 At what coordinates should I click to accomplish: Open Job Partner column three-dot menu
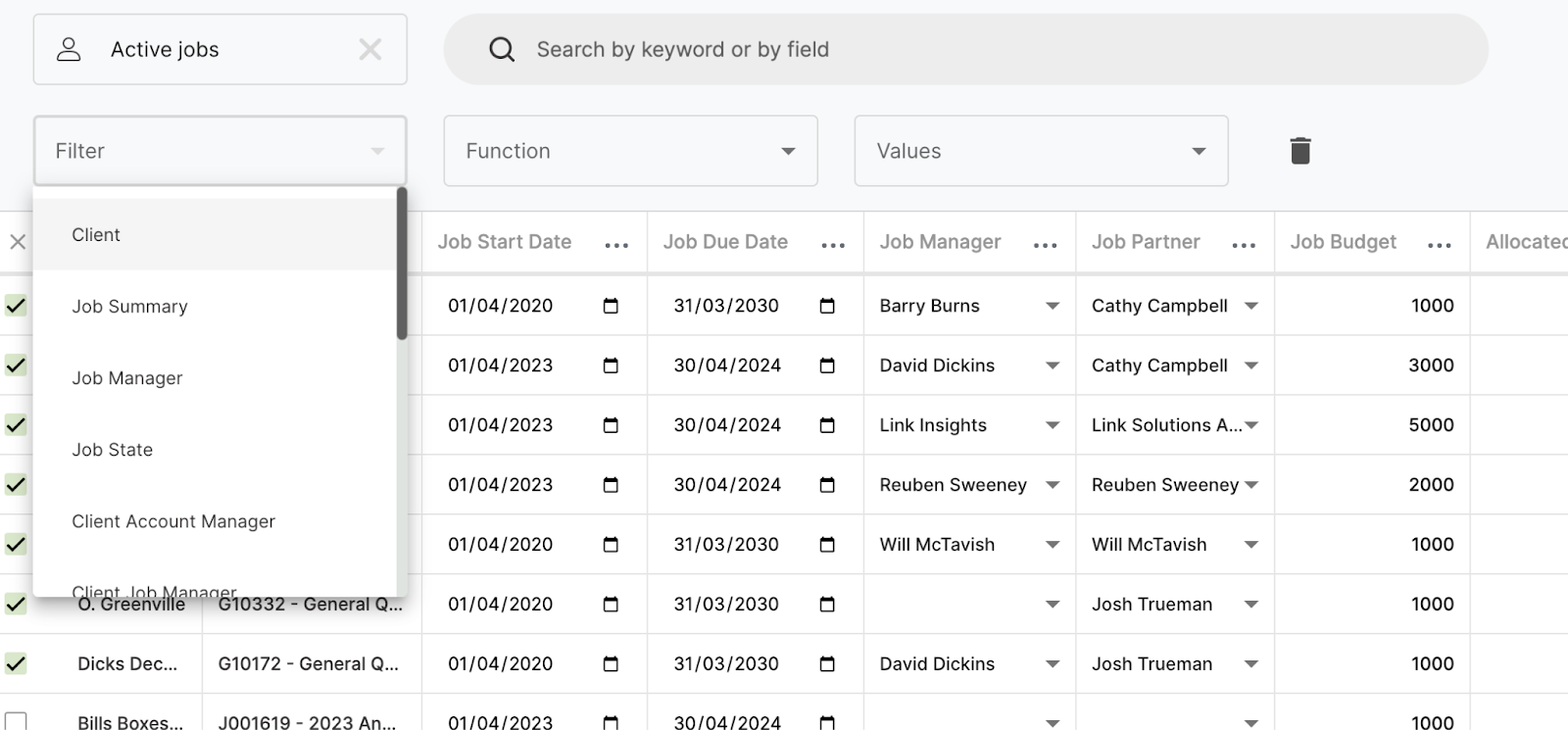click(1244, 244)
